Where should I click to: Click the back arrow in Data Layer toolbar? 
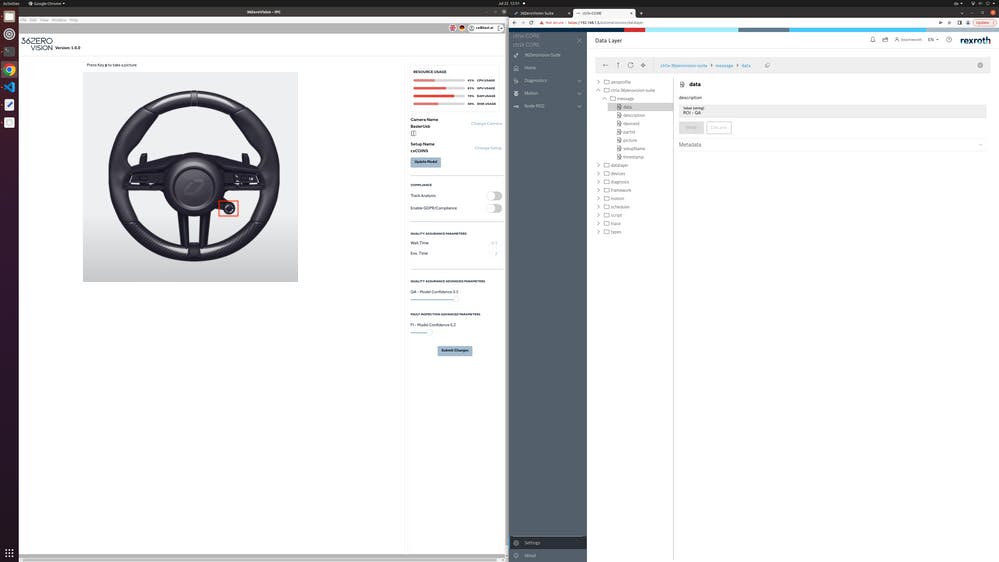(605, 65)
